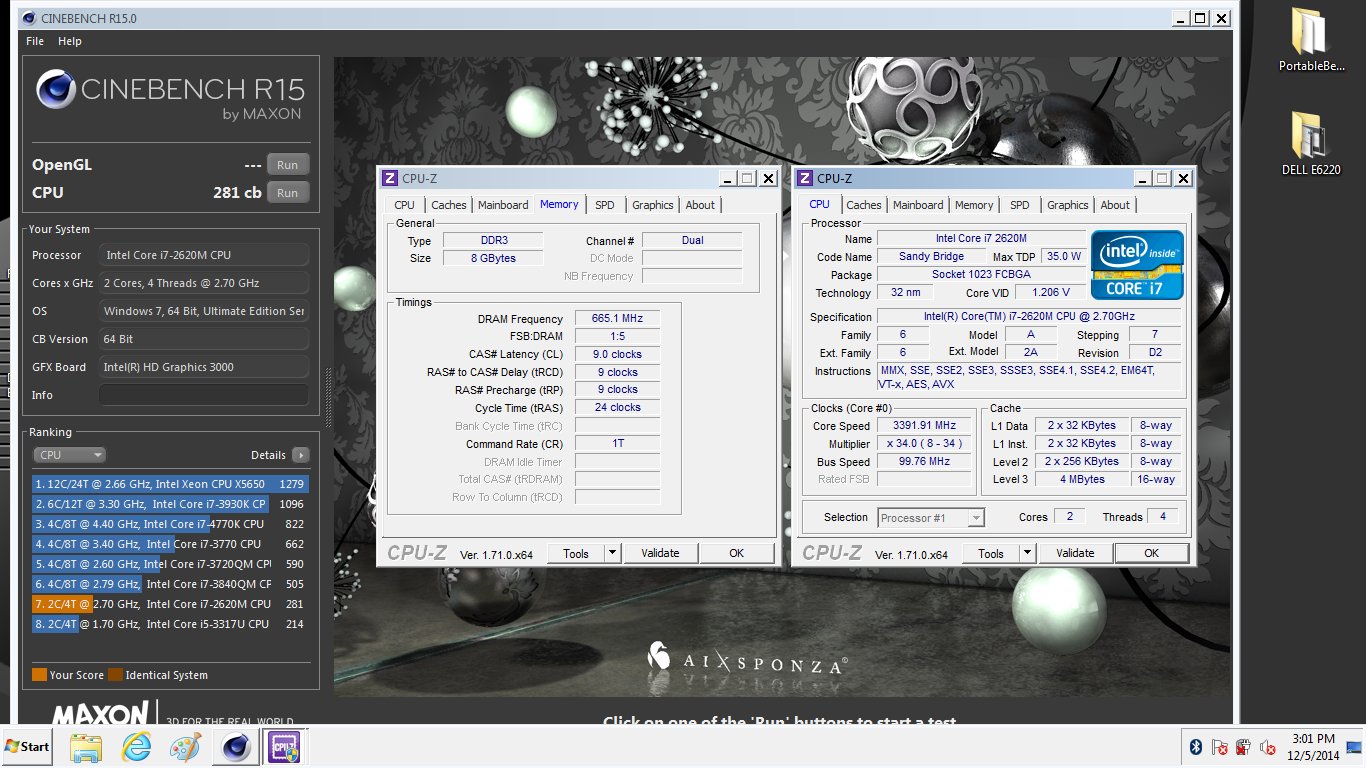Open Mainboard tab in Memory window
This screenshot has width=1366, height=768.
coord(503,205)
